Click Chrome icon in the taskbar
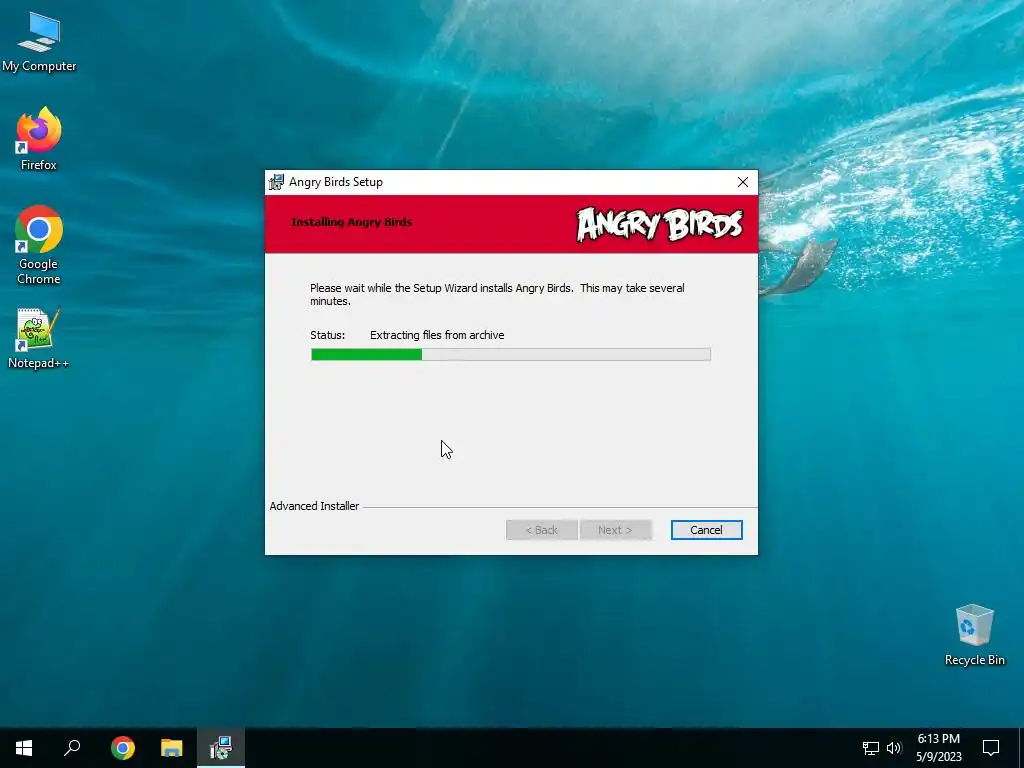The image size is (1024, 768). pos(123,748)
